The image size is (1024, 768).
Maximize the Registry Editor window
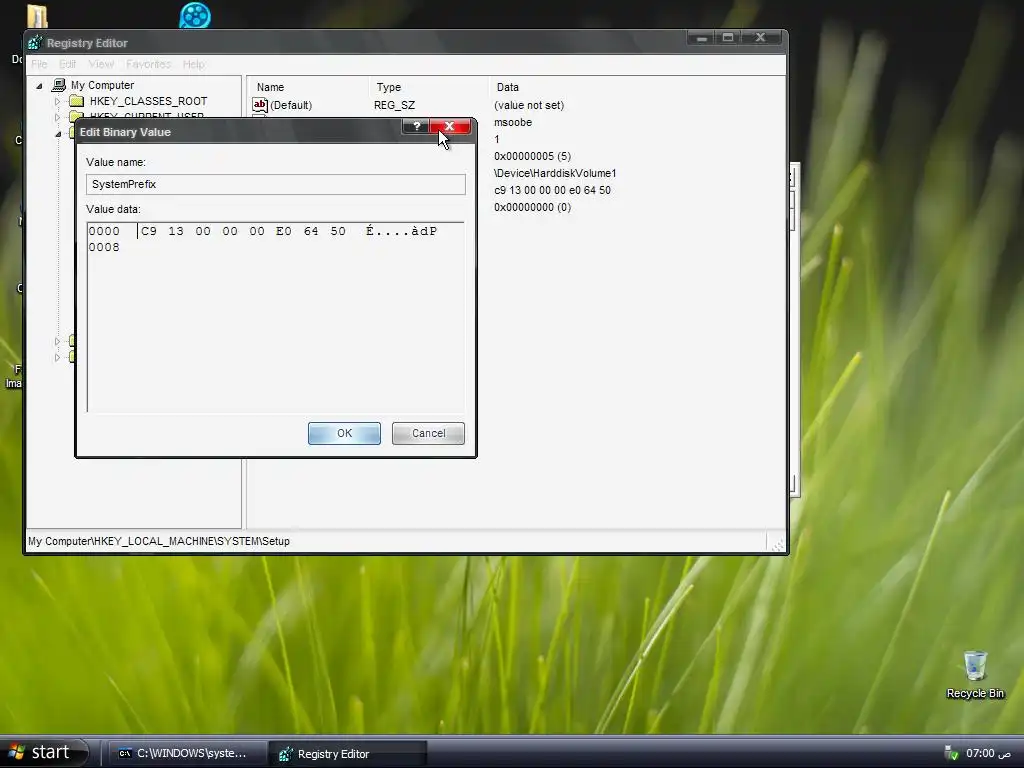728,38
